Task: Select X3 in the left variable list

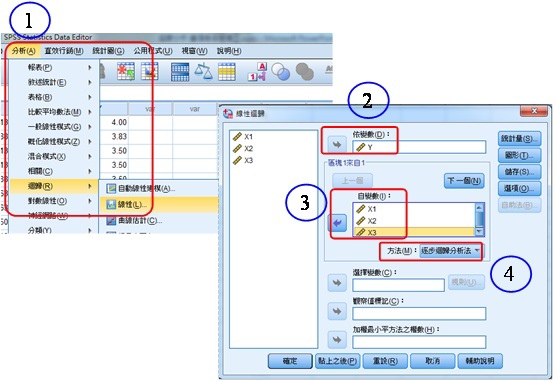Action: coord(243,160)
